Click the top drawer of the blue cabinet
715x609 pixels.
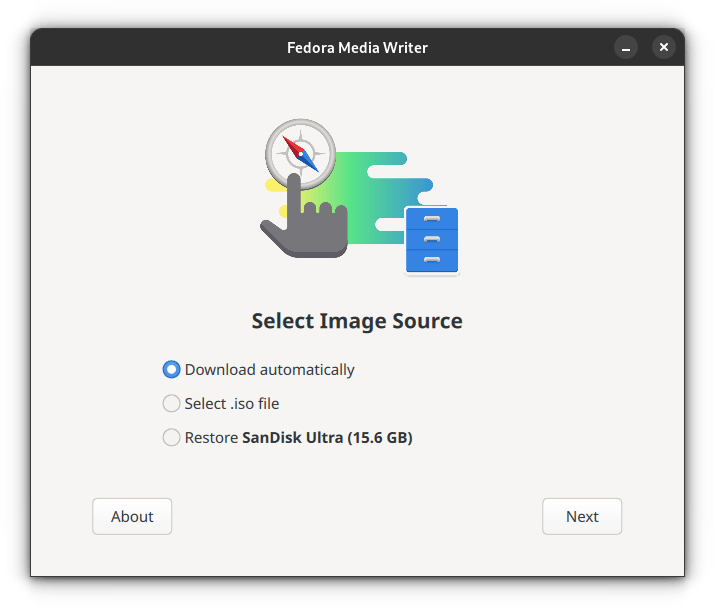point(431,219)
